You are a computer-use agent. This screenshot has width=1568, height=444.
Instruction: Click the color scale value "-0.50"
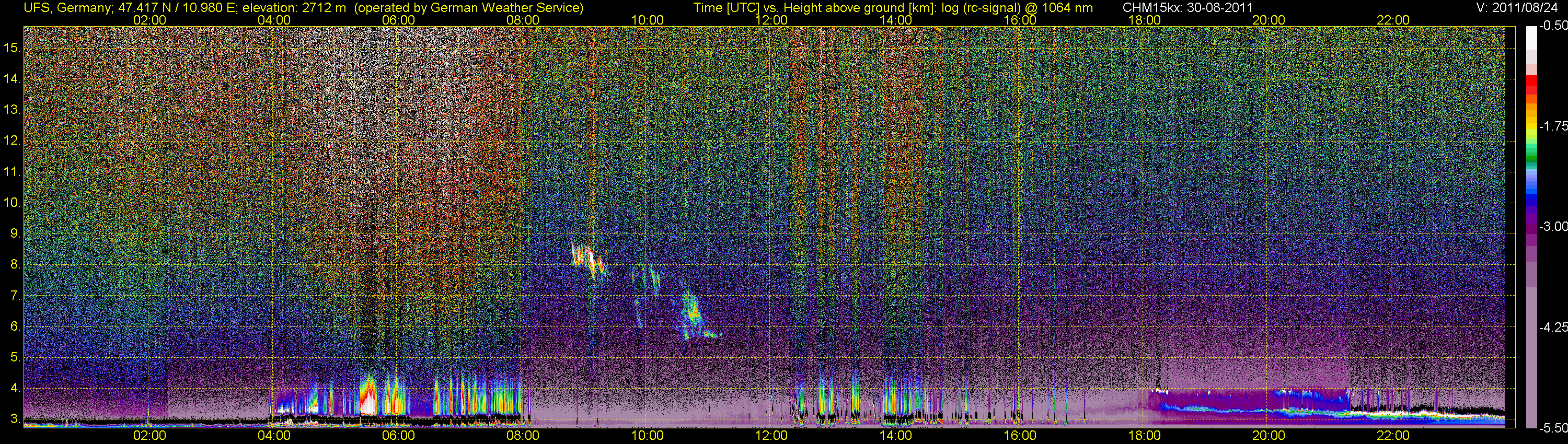coord(1553,26)
